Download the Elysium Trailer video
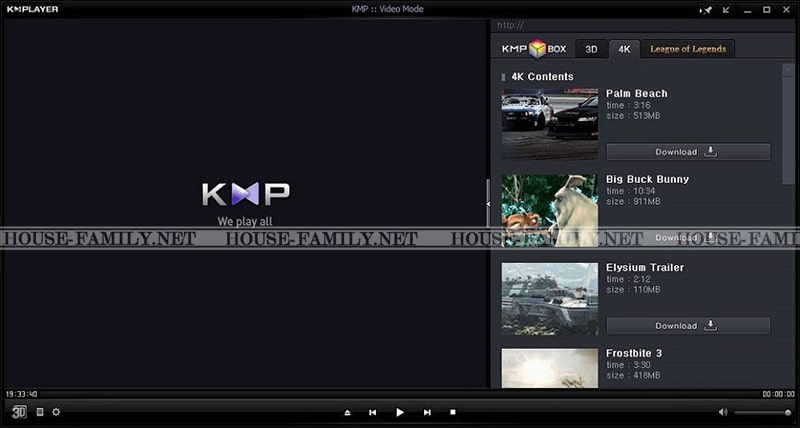This screenshot has height=428, width=800. tap(688, 326)
